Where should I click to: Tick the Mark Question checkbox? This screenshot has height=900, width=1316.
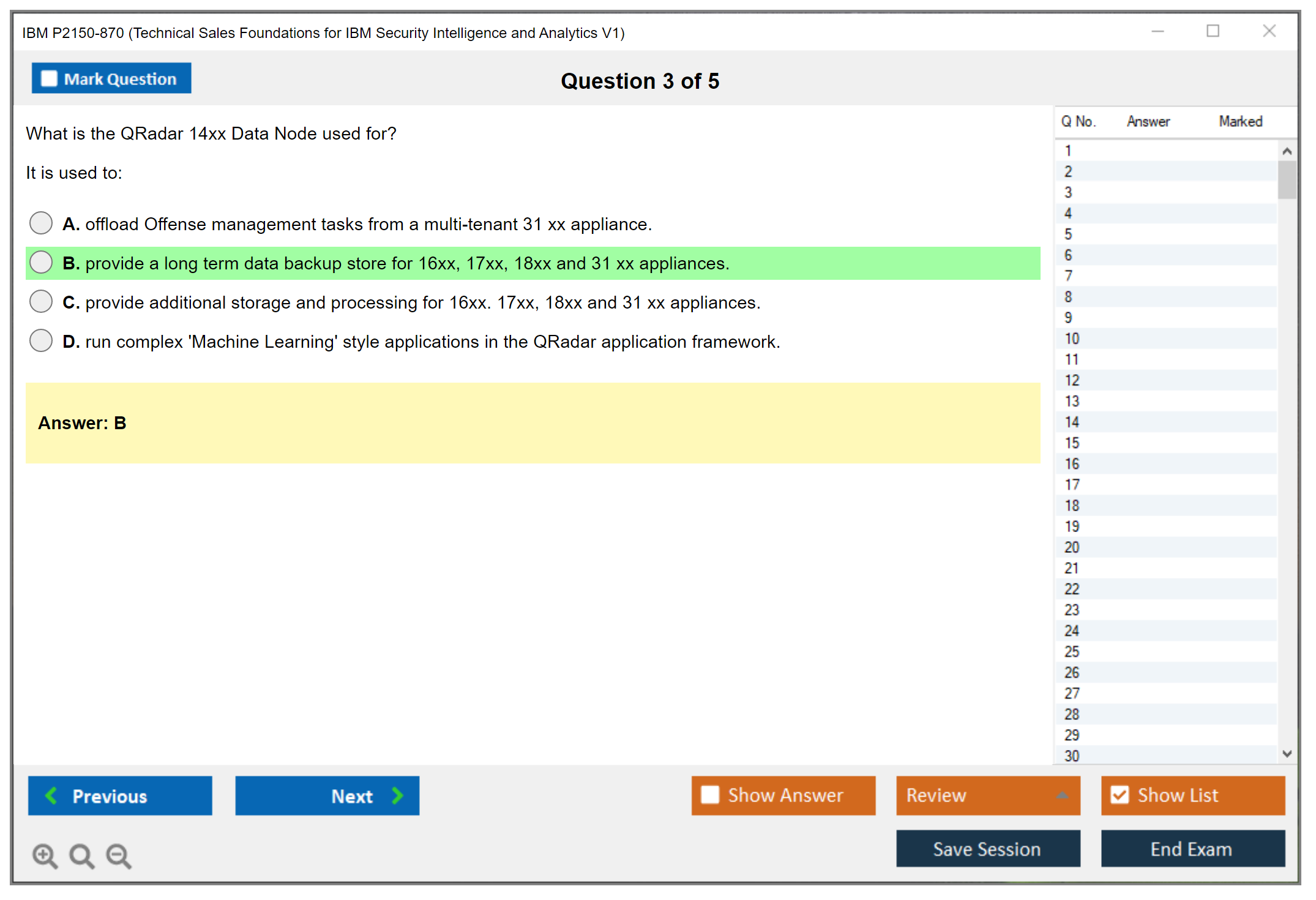click(x=49, y=79)
